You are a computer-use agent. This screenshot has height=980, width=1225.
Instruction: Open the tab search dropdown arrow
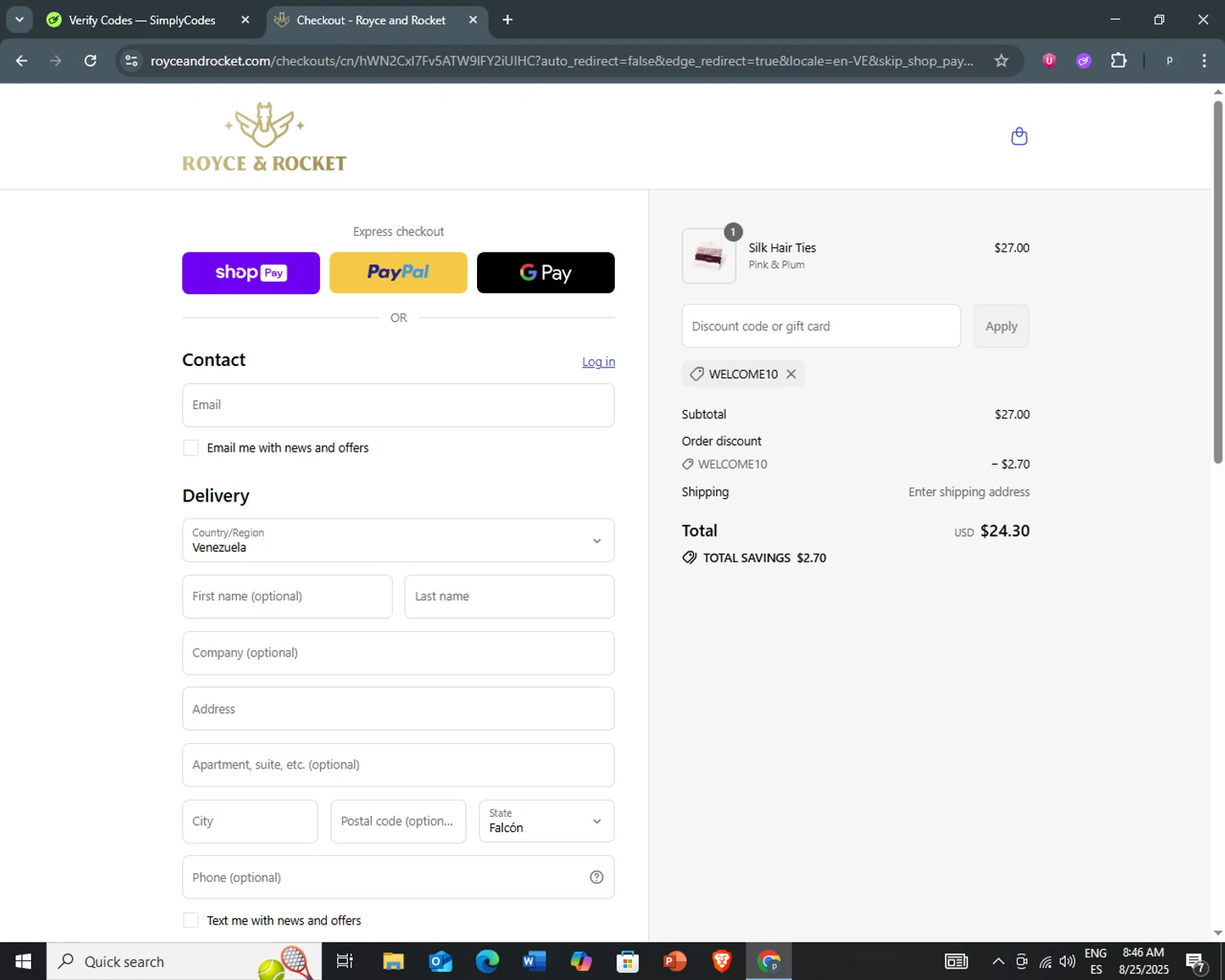[x=20, y=20]
